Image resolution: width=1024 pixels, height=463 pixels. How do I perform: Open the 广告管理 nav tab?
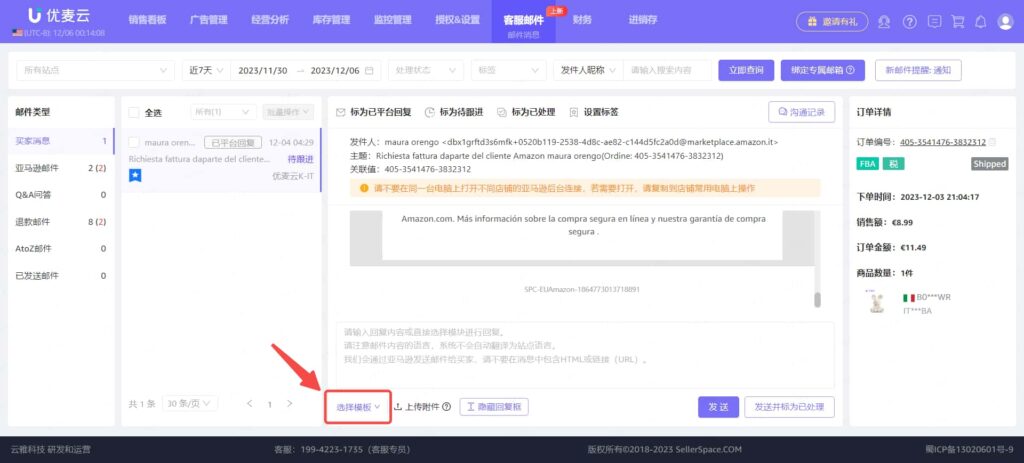tap(209, 20)
